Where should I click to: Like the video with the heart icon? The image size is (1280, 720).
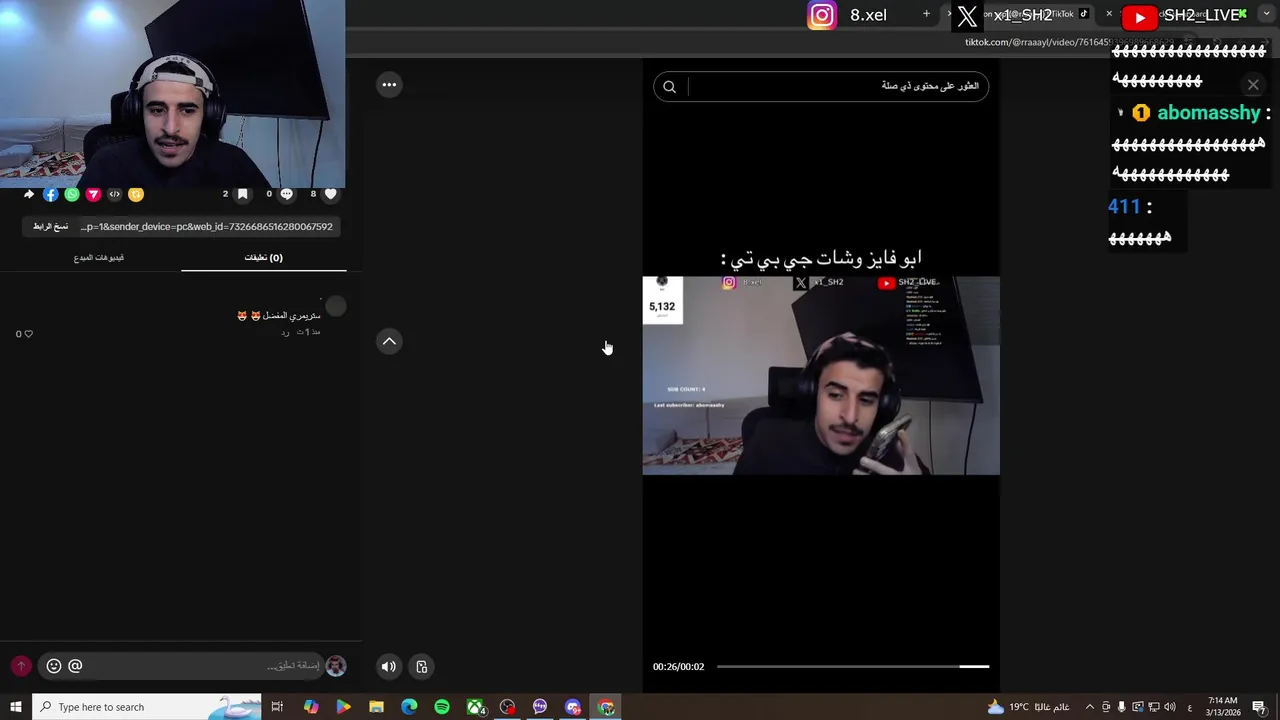tap(330, 194)
